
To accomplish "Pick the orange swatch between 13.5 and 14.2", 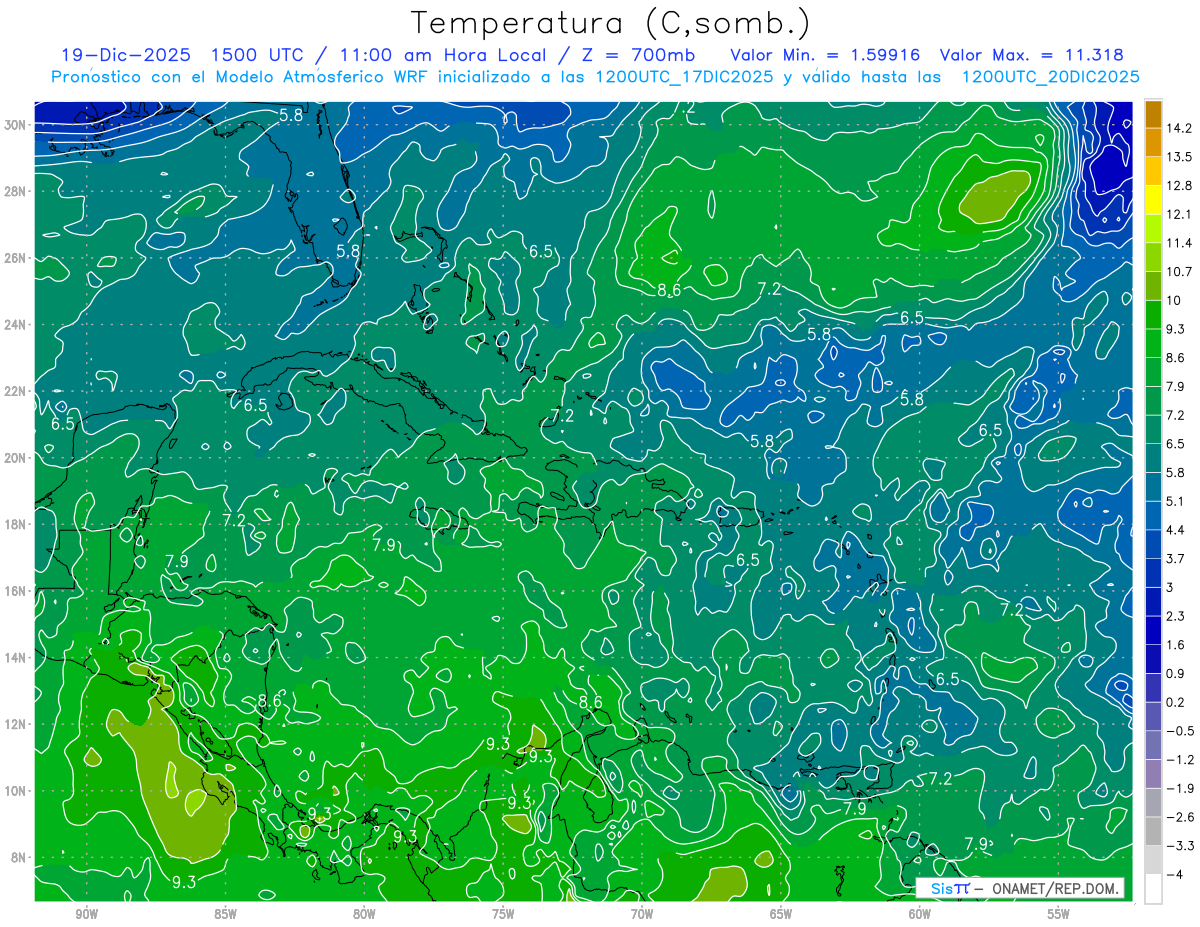I will [1153, 143].
